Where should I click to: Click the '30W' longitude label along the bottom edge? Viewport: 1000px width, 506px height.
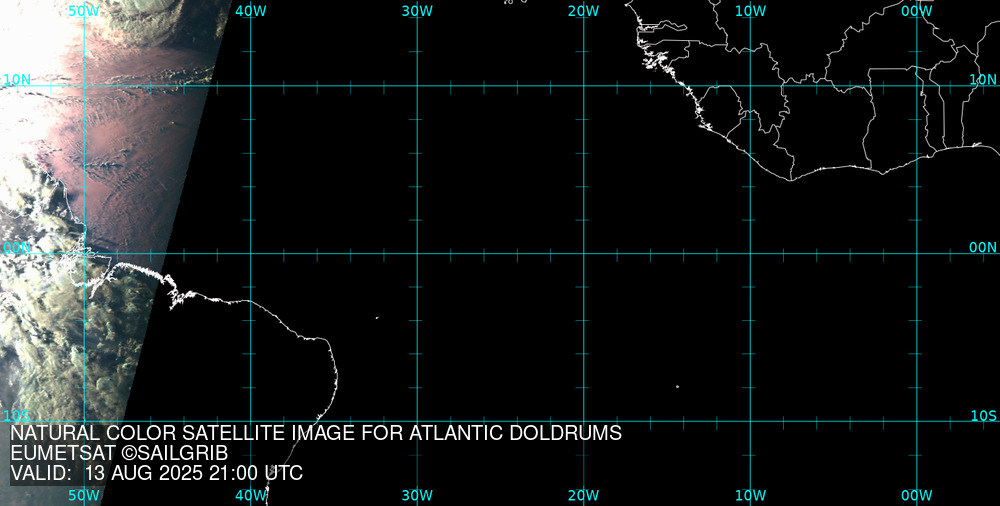pyautogui.click(x=417, y=496)
